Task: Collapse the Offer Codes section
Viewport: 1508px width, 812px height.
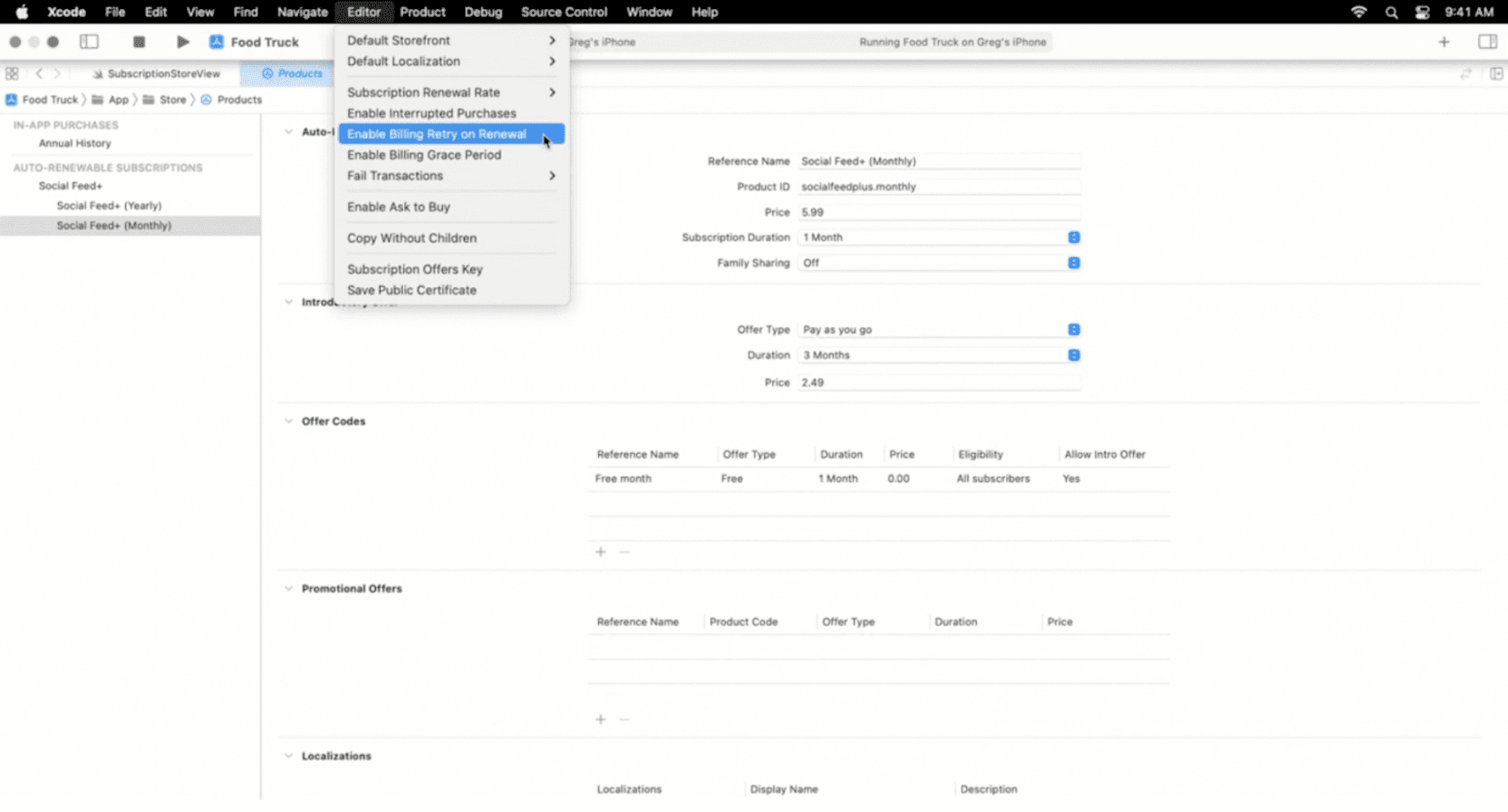Action: [288, 421]
